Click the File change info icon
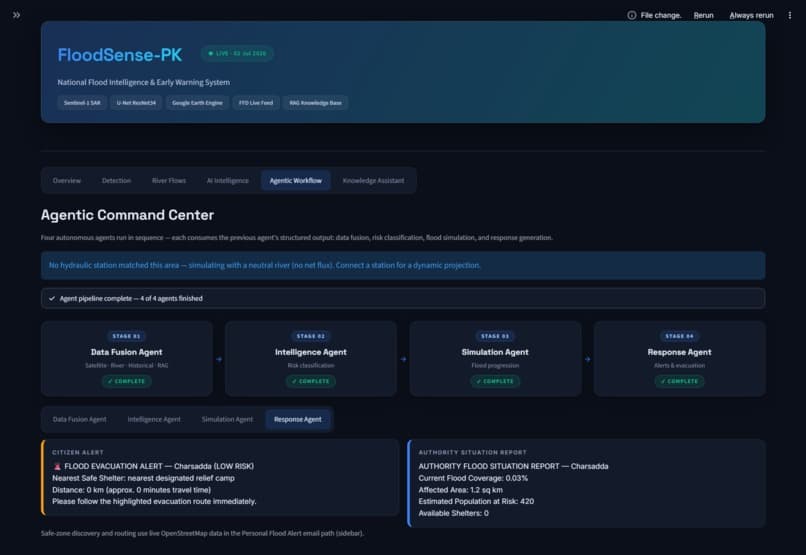 (632, 15)
